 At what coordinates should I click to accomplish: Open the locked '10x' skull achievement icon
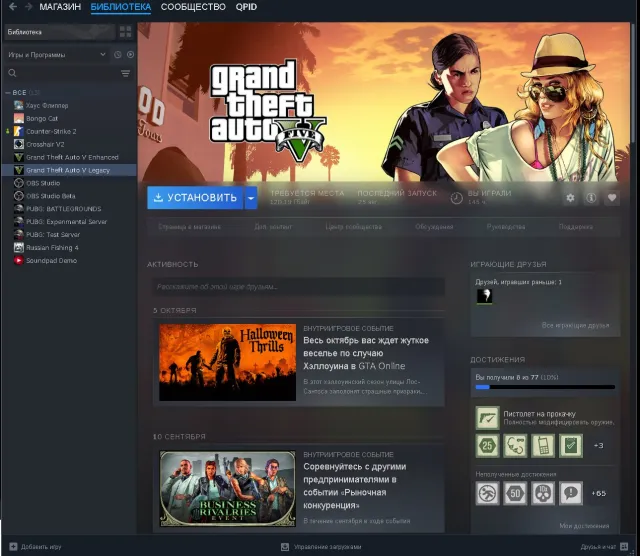[543, 493]
